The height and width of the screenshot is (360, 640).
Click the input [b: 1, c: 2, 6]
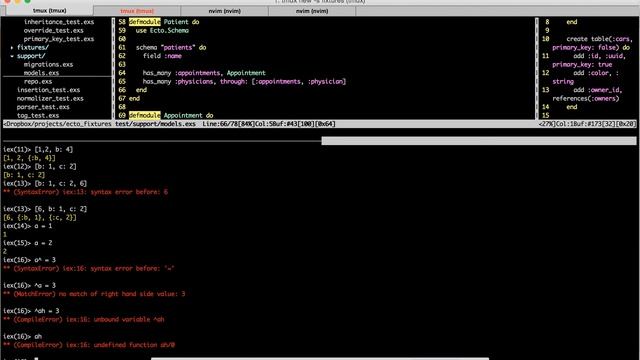[x=60, y=184]
